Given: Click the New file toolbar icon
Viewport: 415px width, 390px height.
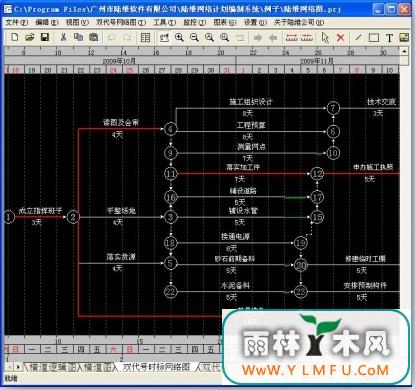Looking at the screenshot, I should click(15, 37).
